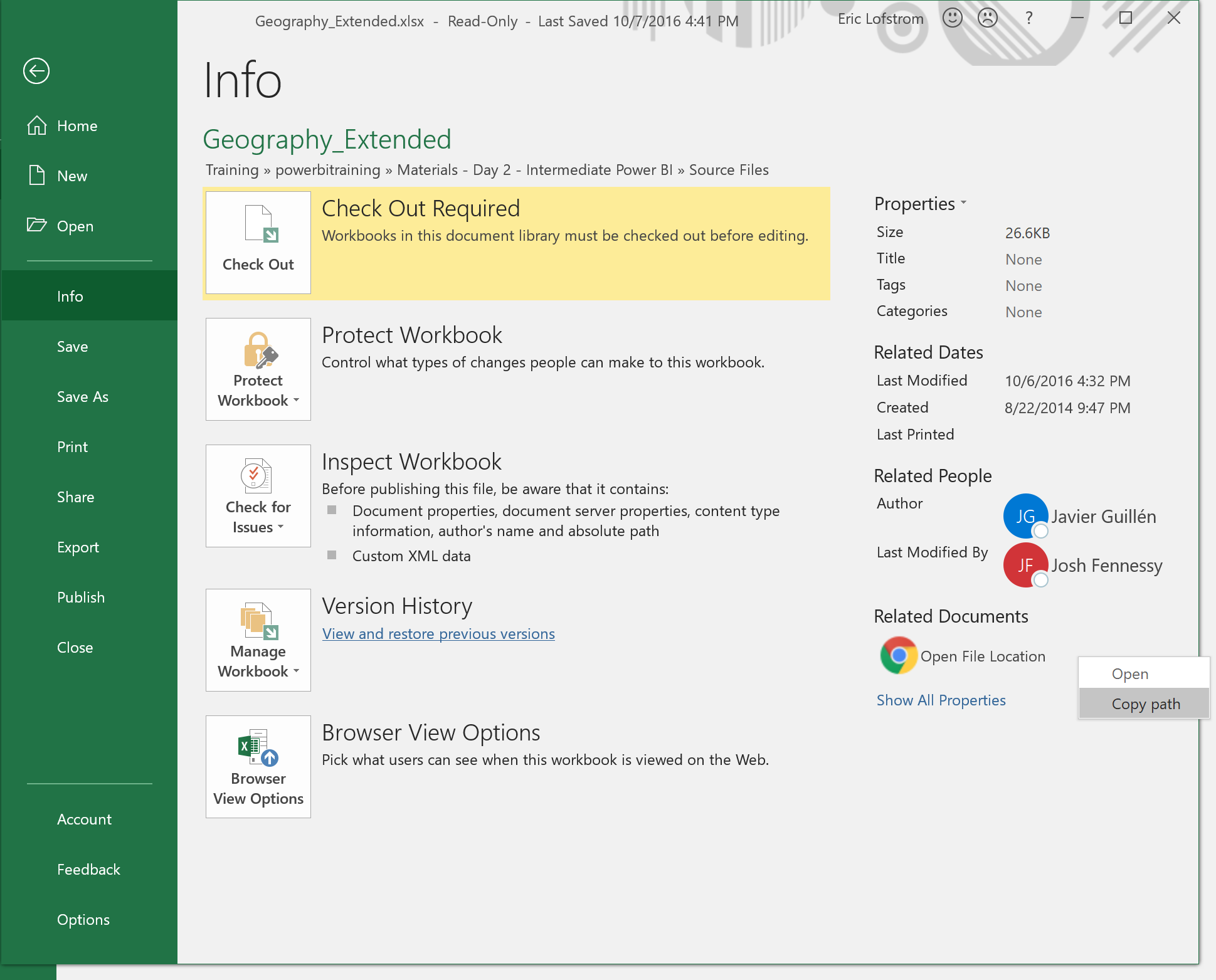Viewport: 1216px width, 980px height.
Task: Click the Browser View Options Excel icon
Action: 258,747
